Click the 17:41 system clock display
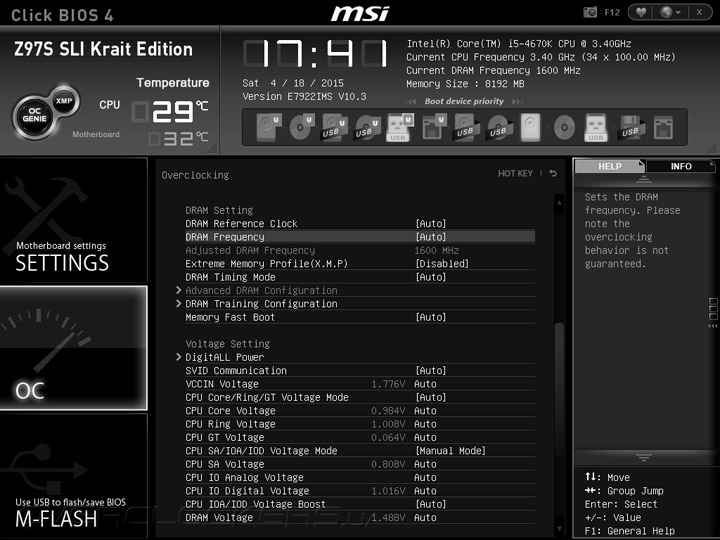The width and height of the screenshot is (720, 540). click(315, 54)
